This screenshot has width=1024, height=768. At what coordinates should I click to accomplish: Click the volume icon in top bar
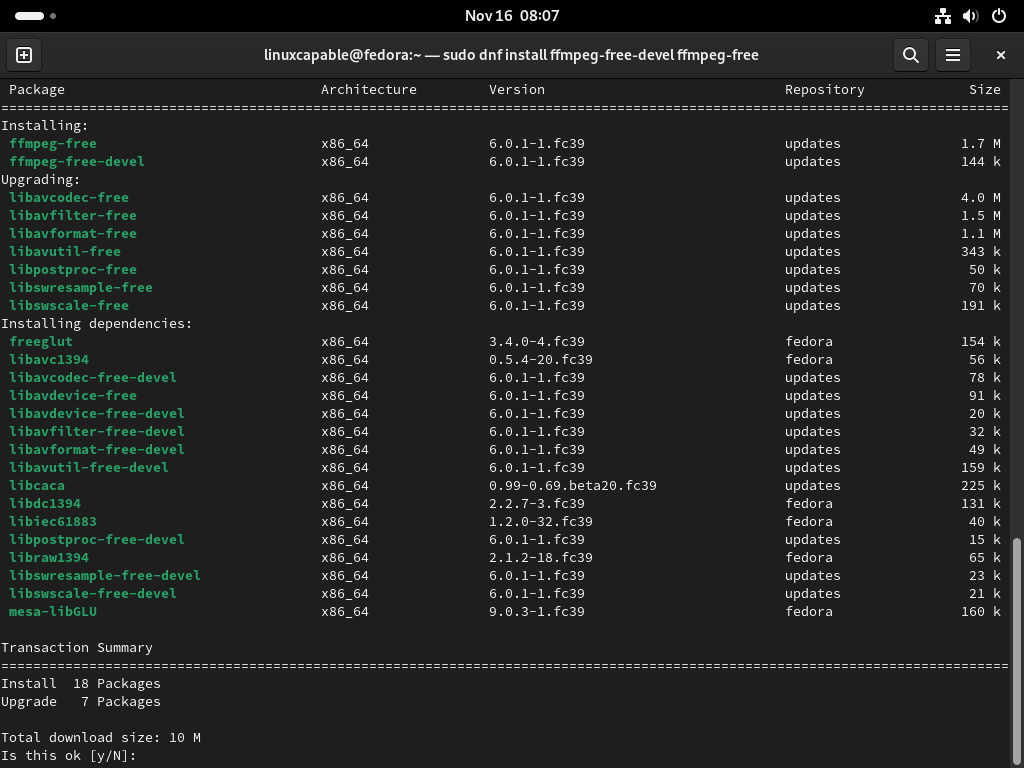tap(970, 16)
